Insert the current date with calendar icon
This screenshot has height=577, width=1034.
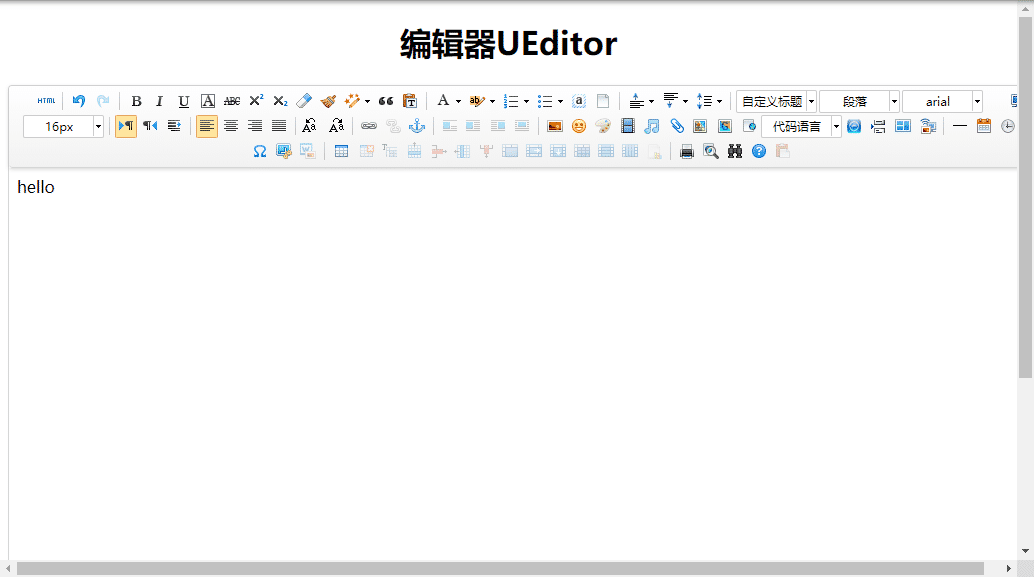point(984,126)
